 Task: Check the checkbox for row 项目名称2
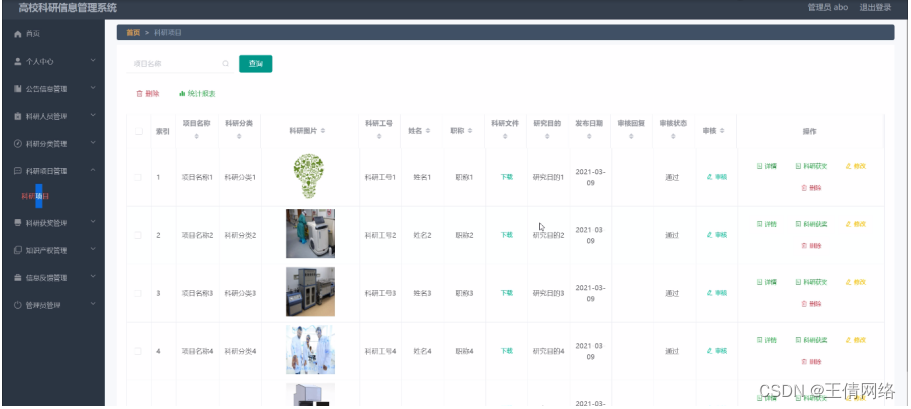[138, 235]
